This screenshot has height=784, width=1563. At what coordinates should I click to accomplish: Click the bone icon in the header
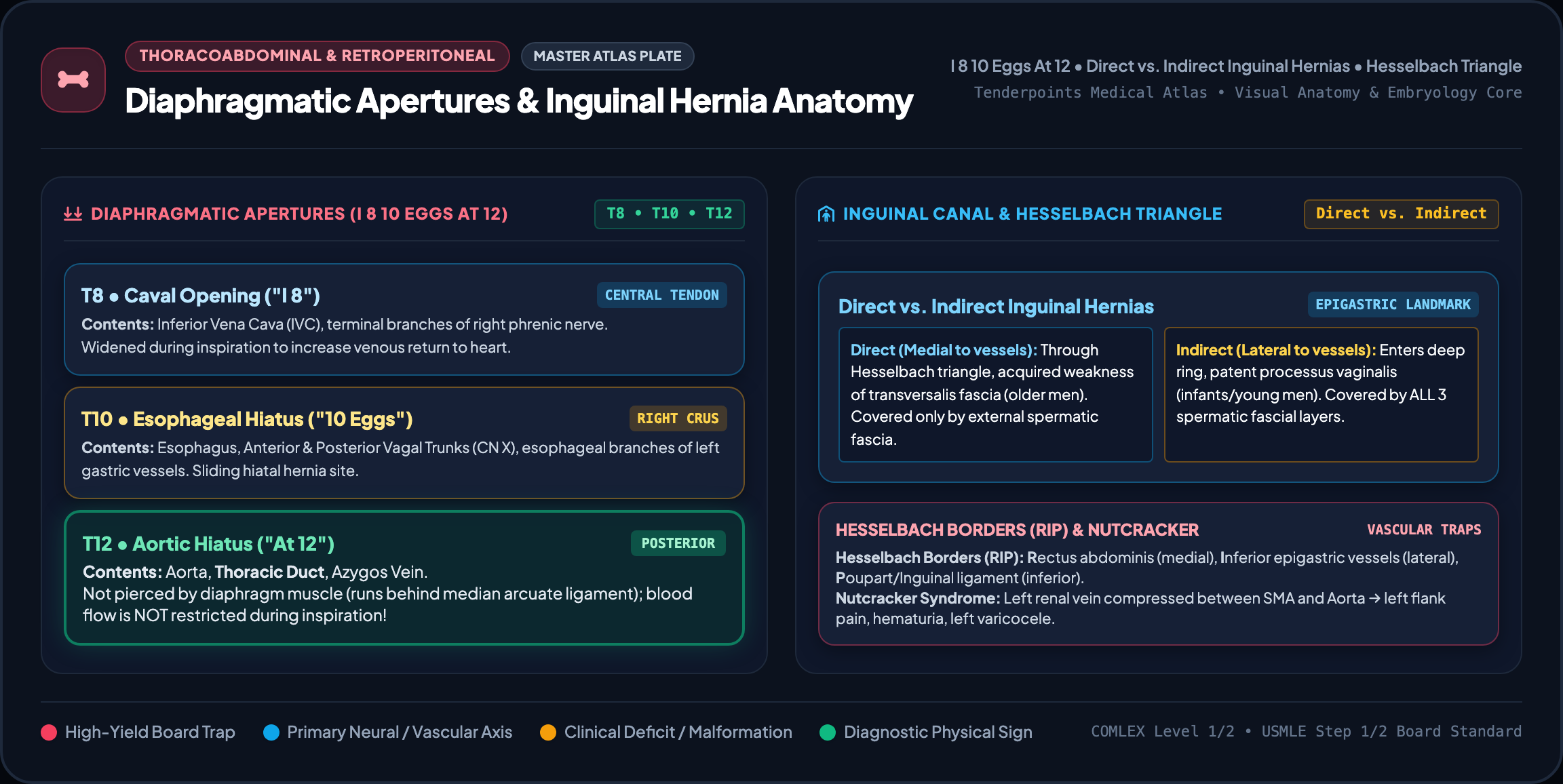(x=73, y=80)
